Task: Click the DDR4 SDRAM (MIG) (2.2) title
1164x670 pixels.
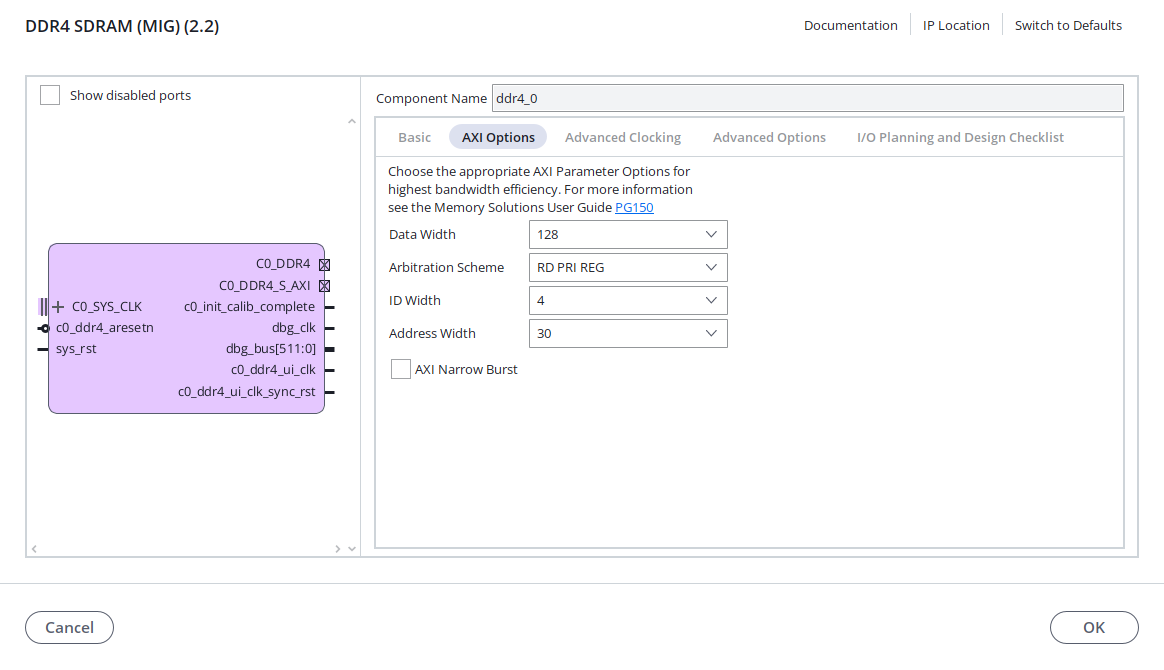Action: pyautogui.click(x=122, y=26)
